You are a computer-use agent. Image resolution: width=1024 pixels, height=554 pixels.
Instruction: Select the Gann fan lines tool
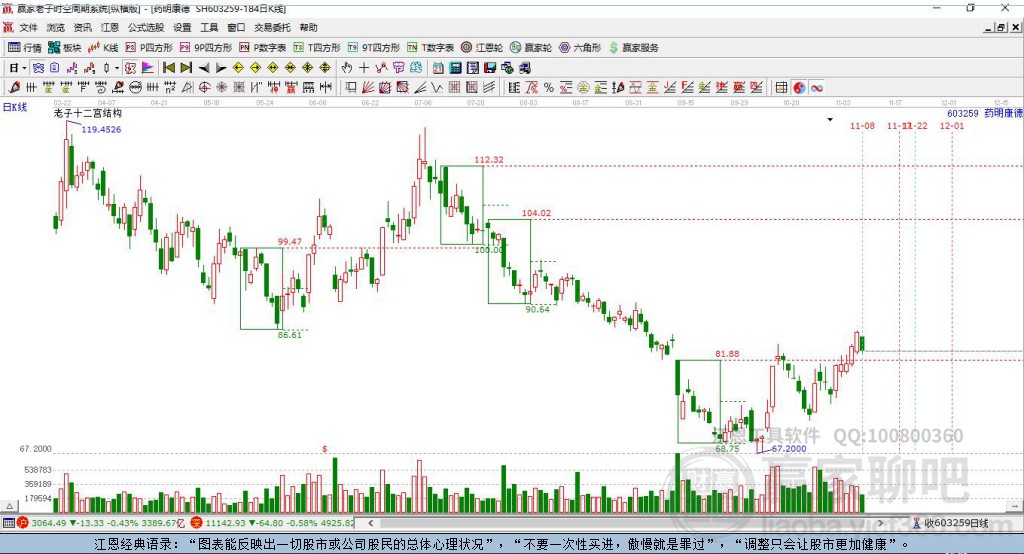[368, 88]
